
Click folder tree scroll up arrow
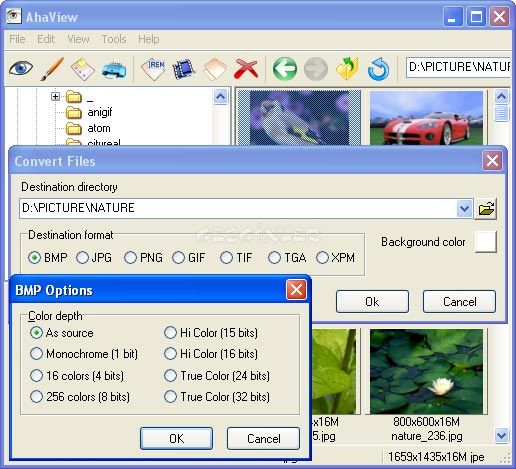point(220,97)
